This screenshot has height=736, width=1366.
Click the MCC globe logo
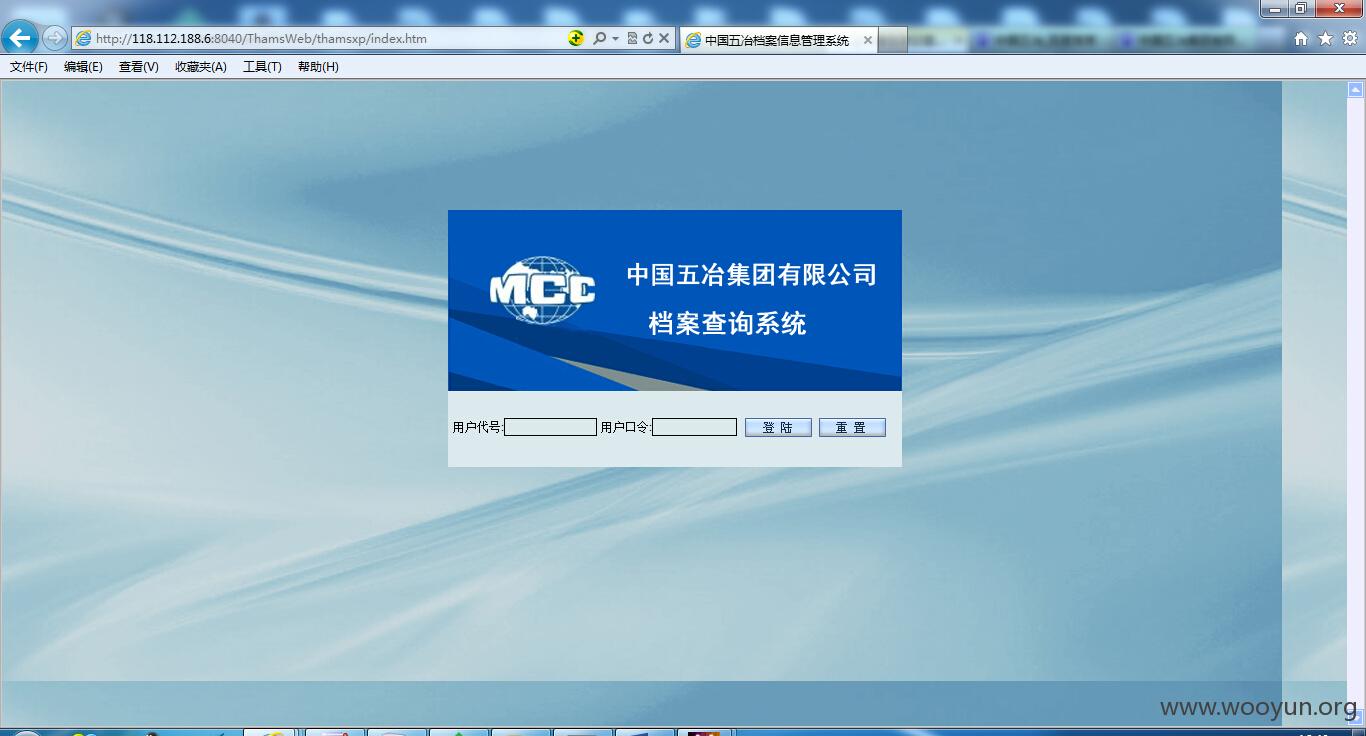(x=542, y=290)
